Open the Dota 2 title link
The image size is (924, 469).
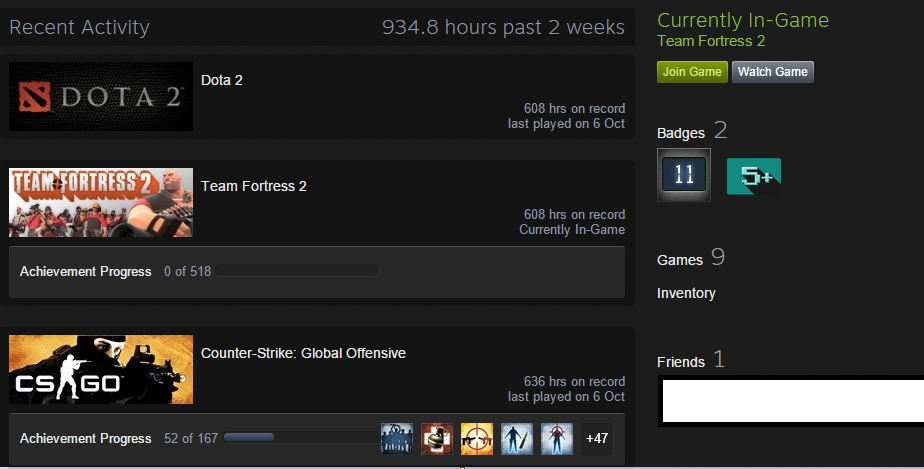(x=222, y=80)
